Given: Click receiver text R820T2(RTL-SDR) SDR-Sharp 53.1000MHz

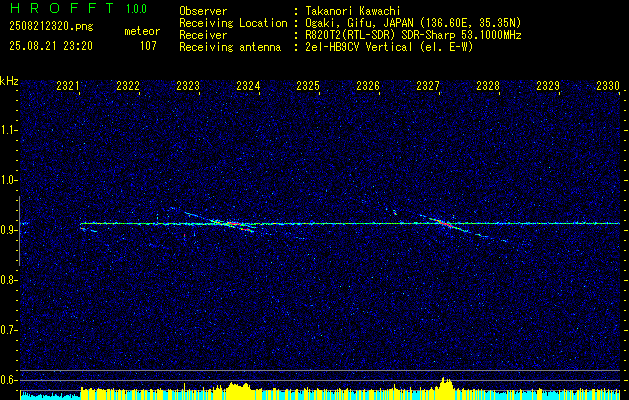Looking at the screenshot, I should coord(414,35).
